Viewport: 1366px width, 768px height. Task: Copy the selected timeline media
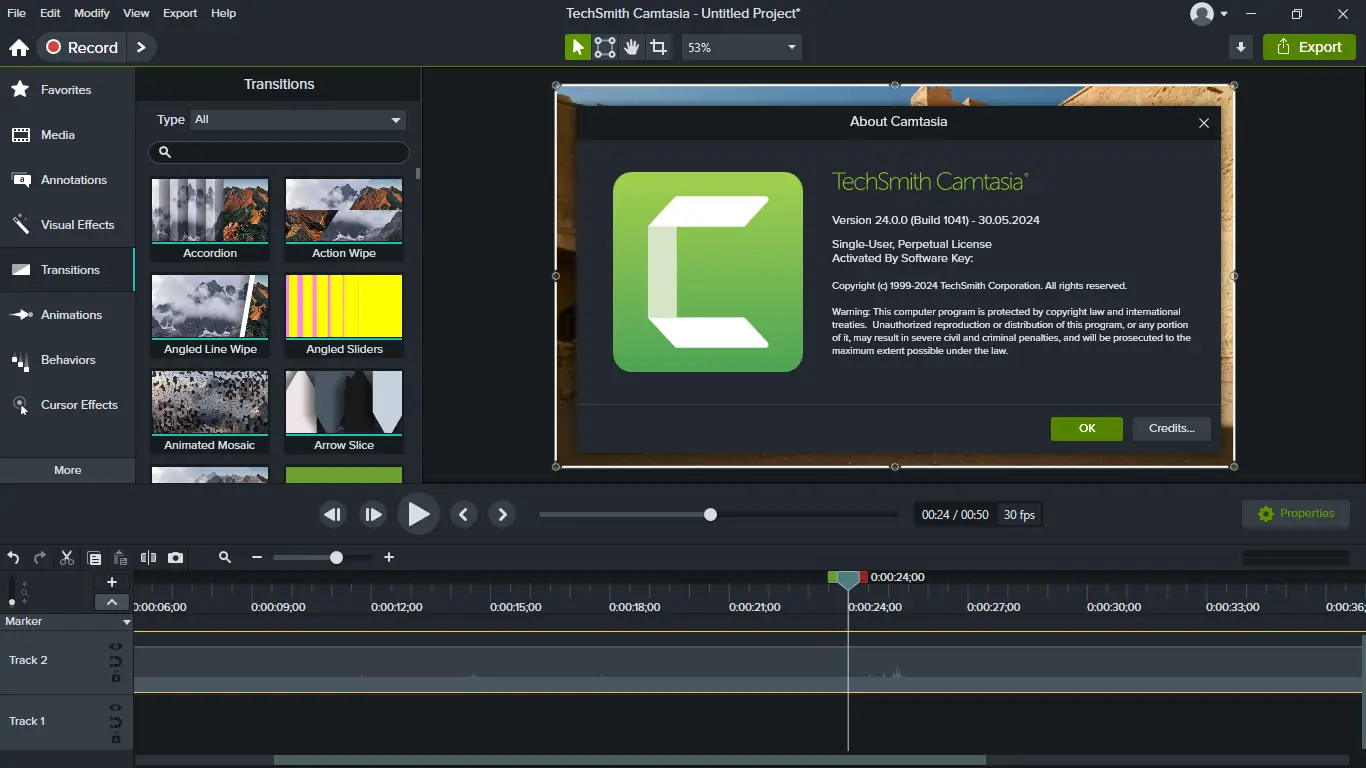(94, 558)
